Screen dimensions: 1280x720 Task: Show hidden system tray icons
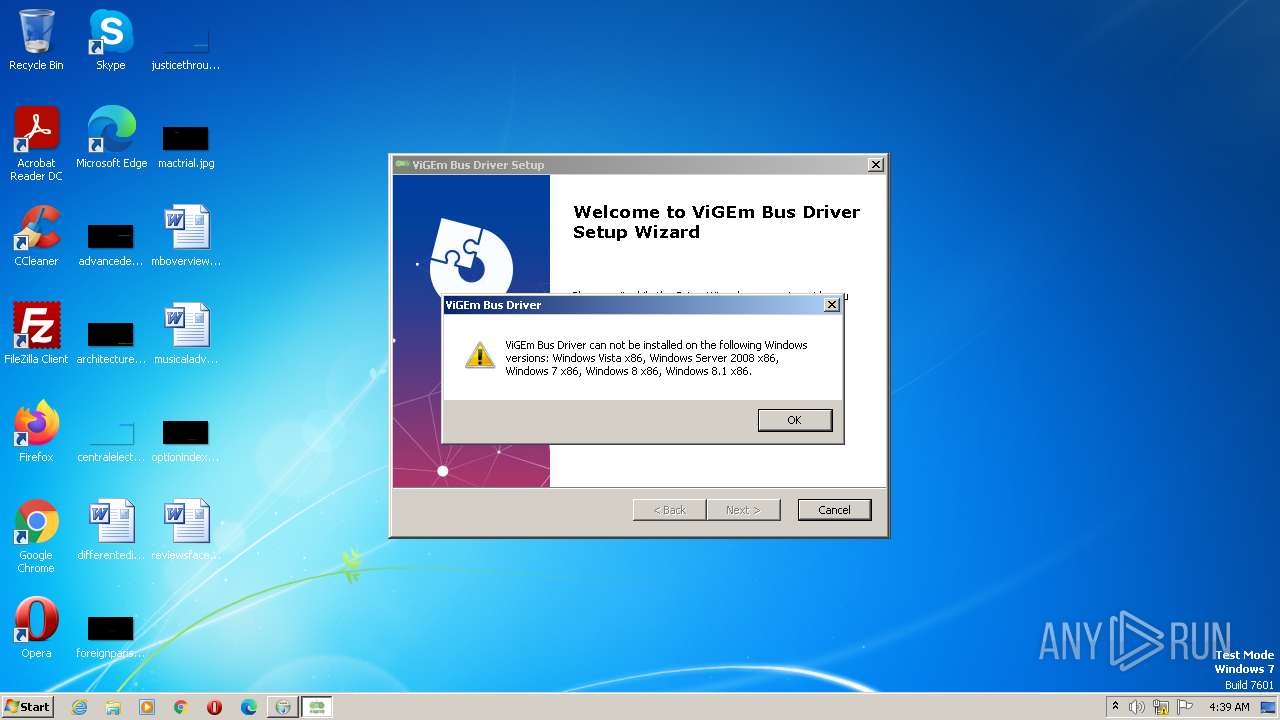click(x=1116, y=706)
